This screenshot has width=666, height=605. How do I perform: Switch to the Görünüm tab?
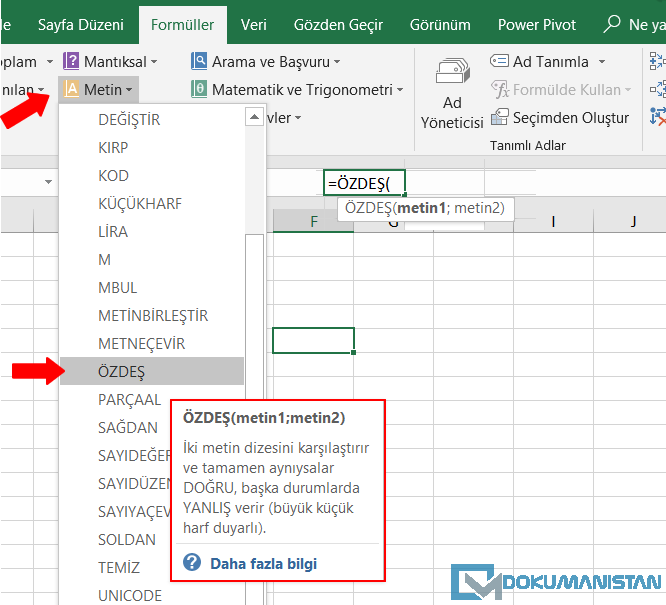[x=440, y=25]
